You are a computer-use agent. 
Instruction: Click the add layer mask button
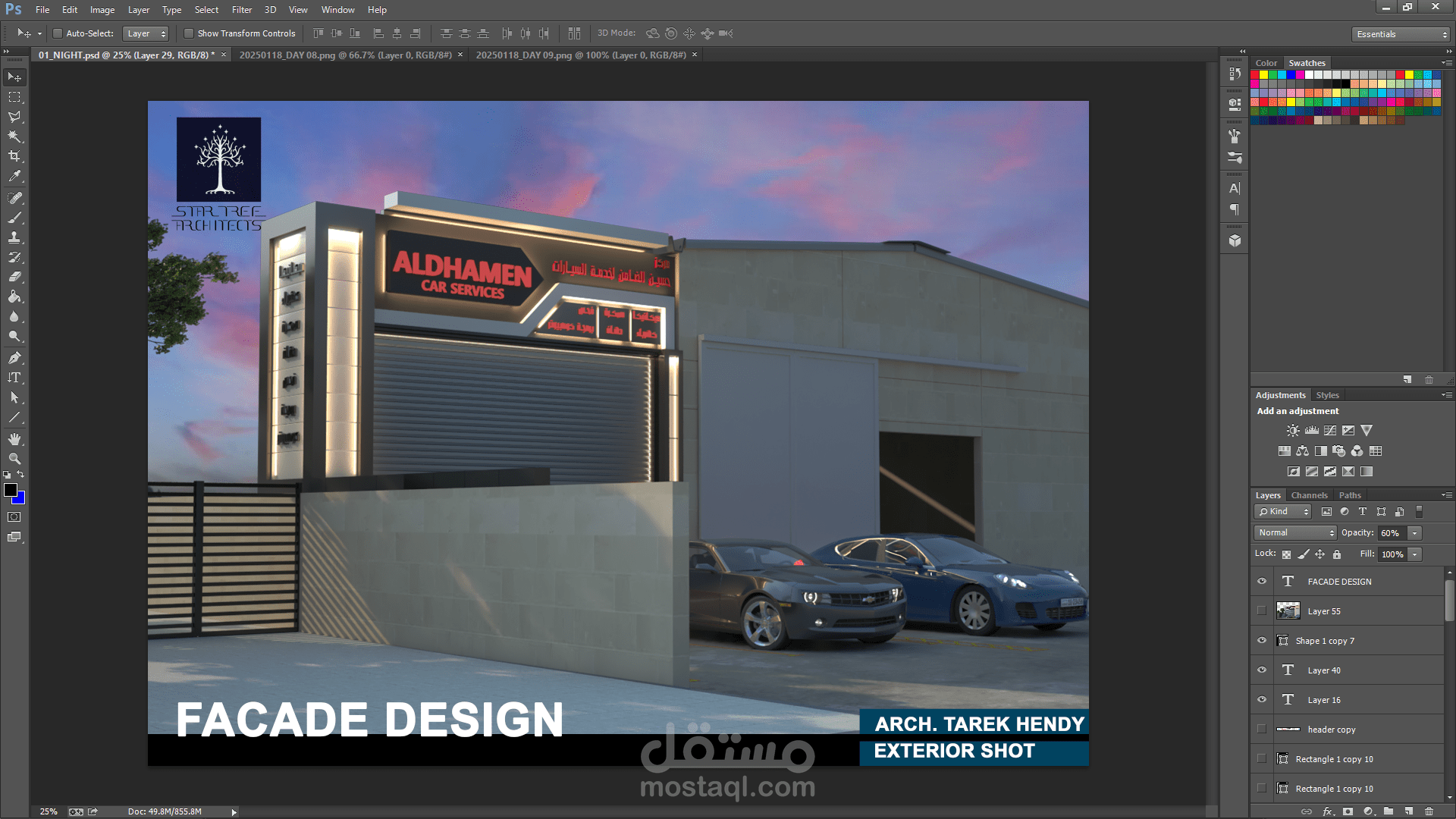[x=1348, y=811]
